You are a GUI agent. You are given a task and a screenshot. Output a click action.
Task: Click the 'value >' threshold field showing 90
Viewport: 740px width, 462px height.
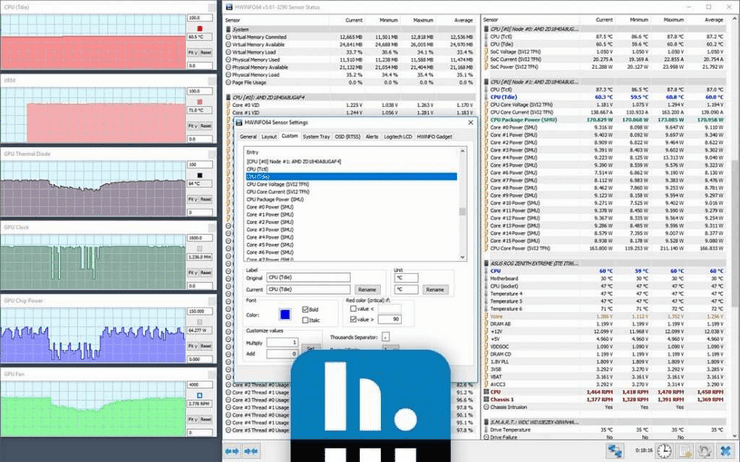click(389, 319)
